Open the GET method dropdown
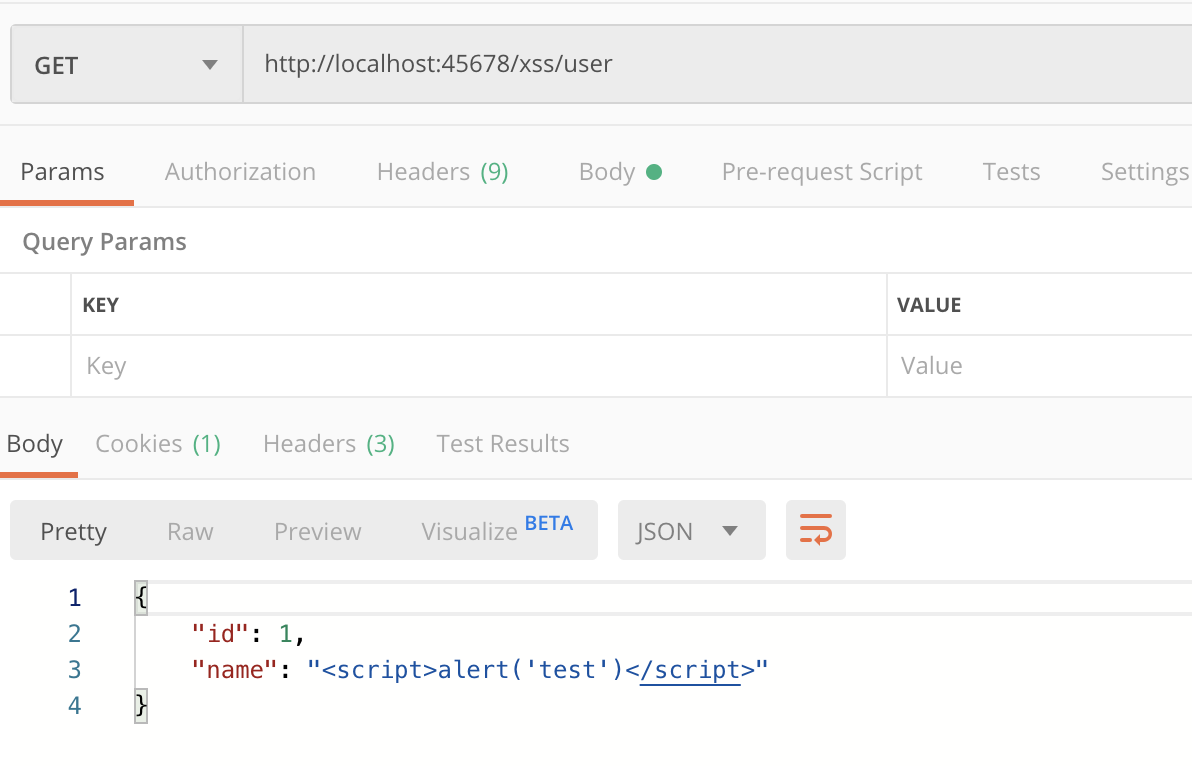The height and width of the screenshot is (766, 1192). click(126, 66)
